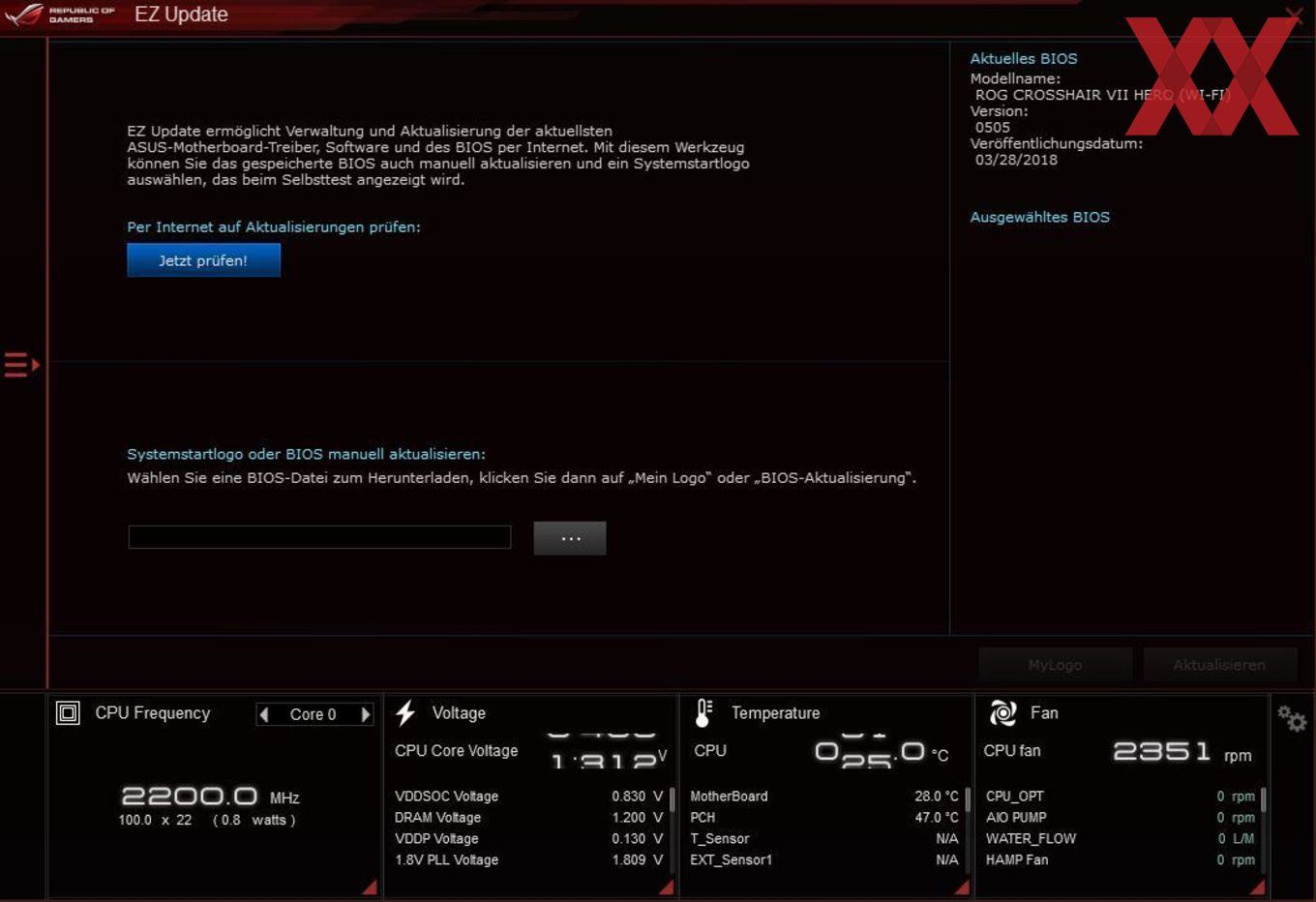Close the EZ Update window
Screen dimensions: 1316x902
(x=1294, y=15)
